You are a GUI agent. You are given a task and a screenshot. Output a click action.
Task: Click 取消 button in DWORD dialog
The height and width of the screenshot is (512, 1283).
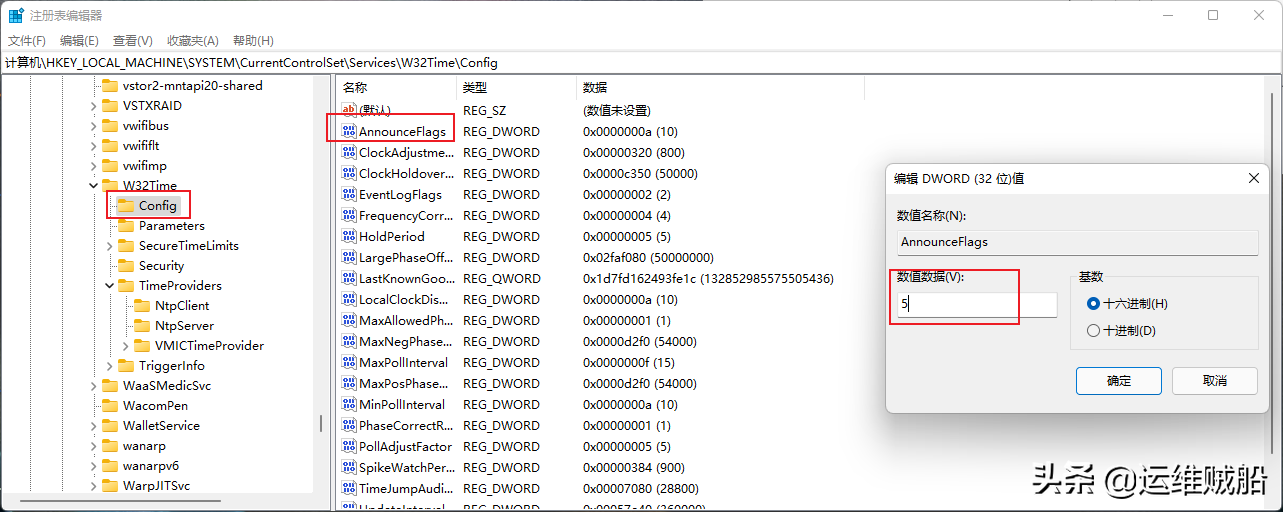click(x=1215, y=381)
